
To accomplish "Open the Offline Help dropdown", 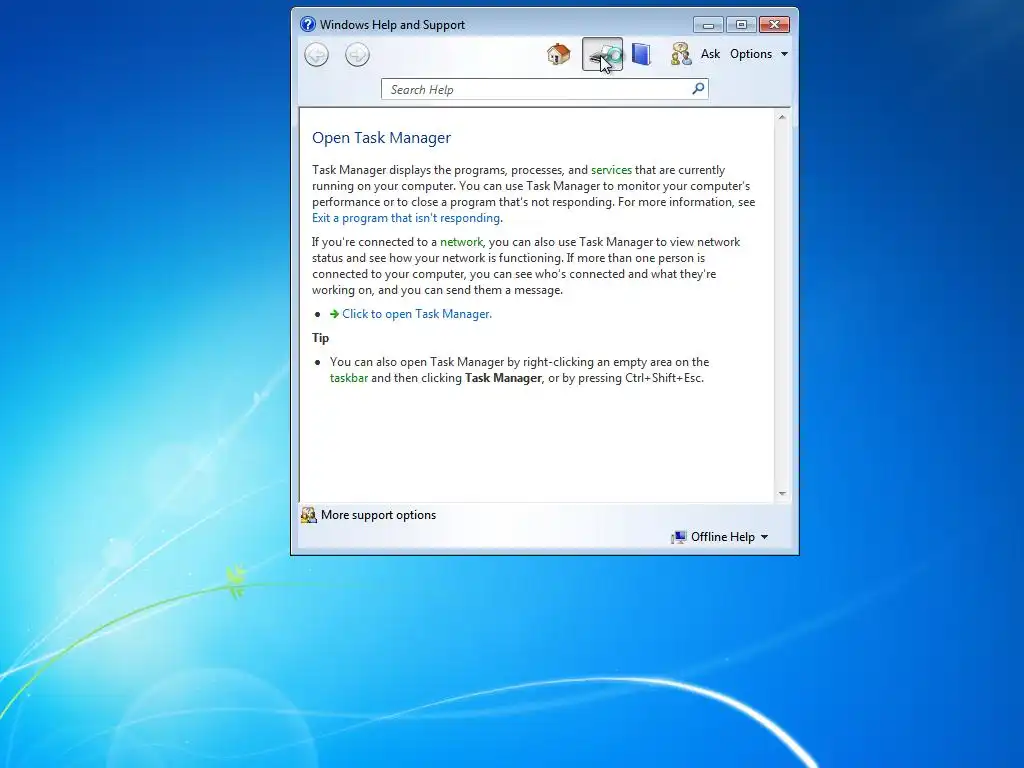I will (x=729, y=537).
